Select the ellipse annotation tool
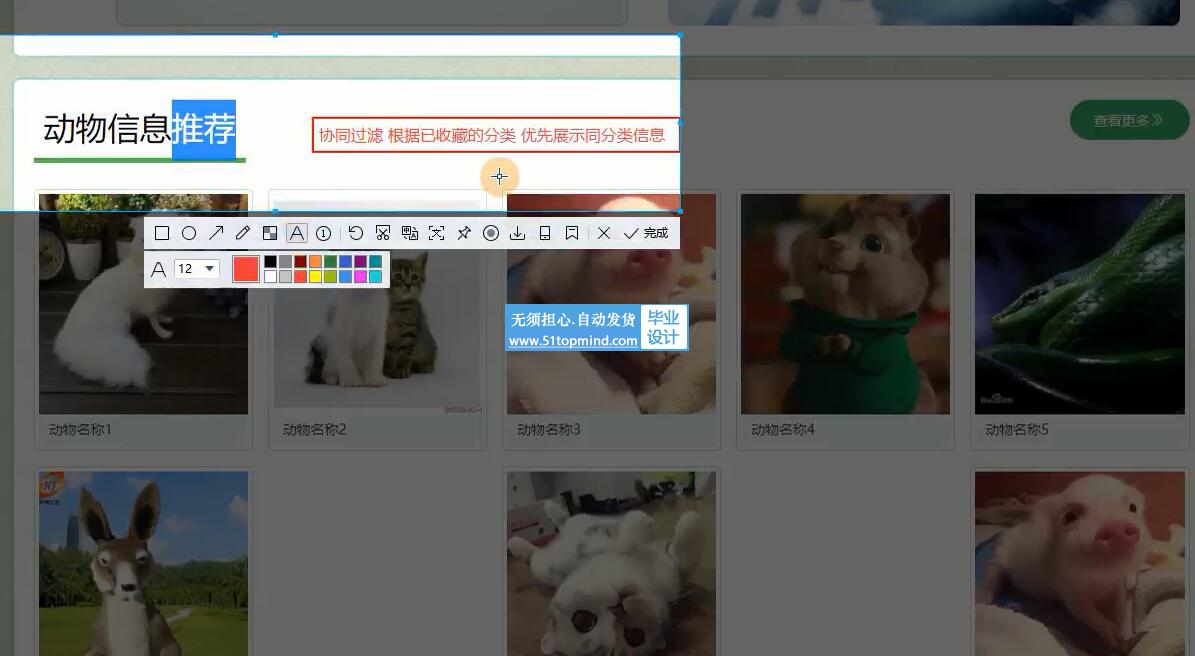Image resolution: width=1195 pixels, height=656 pixels. pos(189,233)
